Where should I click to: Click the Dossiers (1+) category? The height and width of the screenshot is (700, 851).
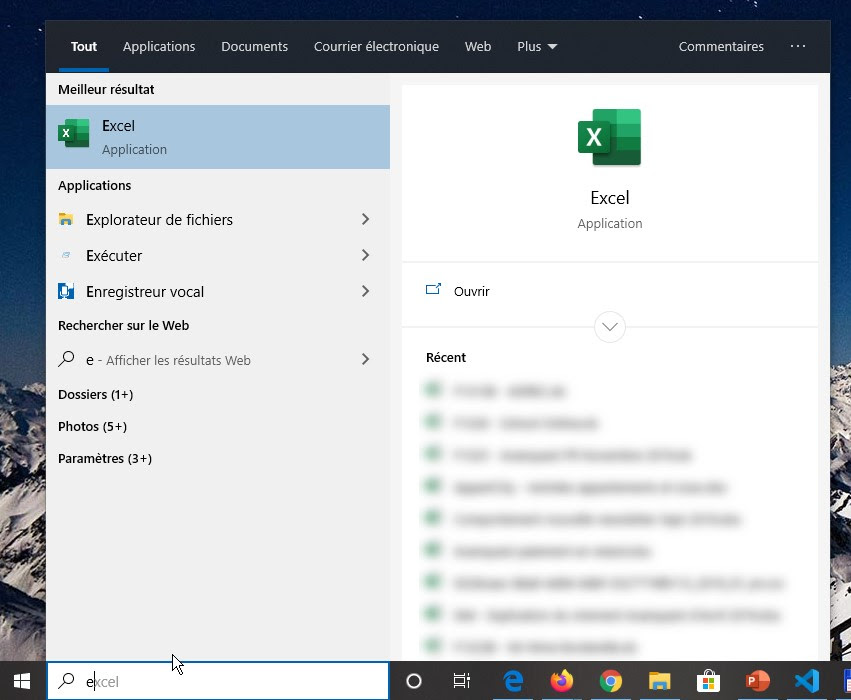[x=96, y=394]
